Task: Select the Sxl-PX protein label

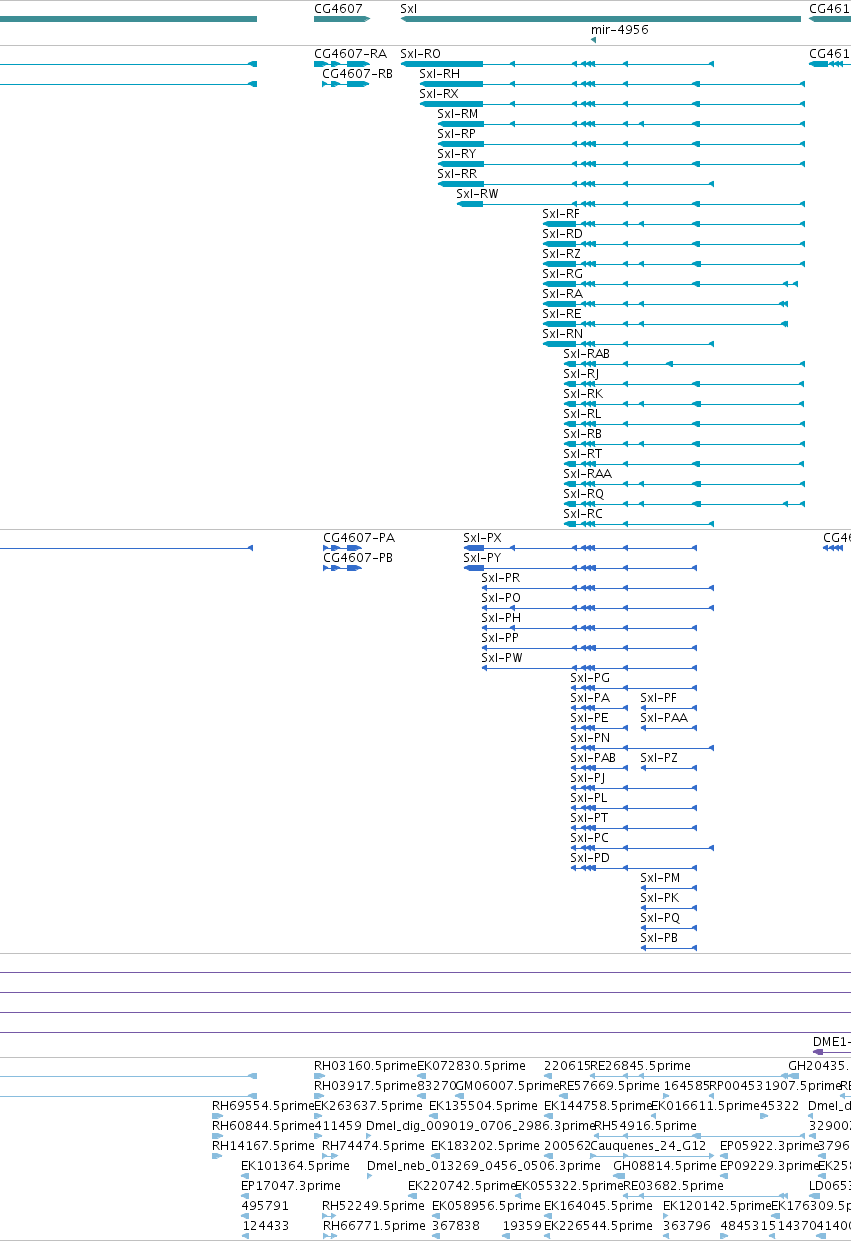Action: pos(482,538)
